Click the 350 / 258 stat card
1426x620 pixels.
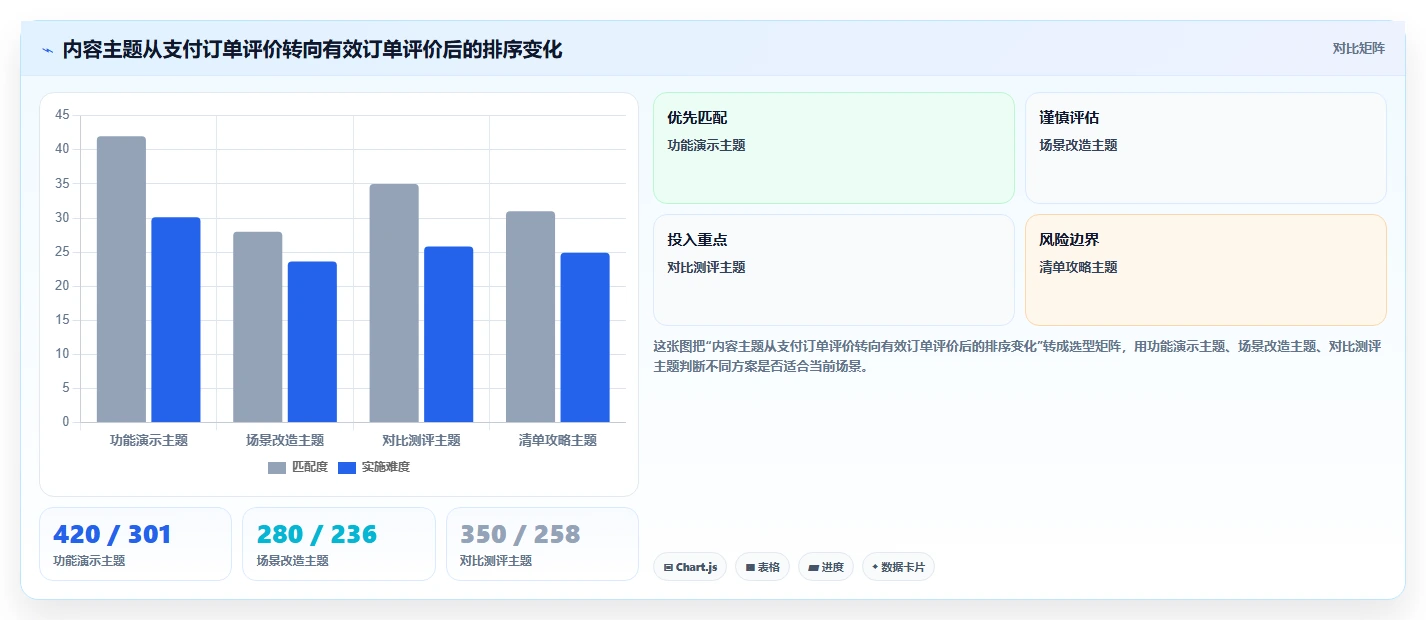[x=542, y=544]
